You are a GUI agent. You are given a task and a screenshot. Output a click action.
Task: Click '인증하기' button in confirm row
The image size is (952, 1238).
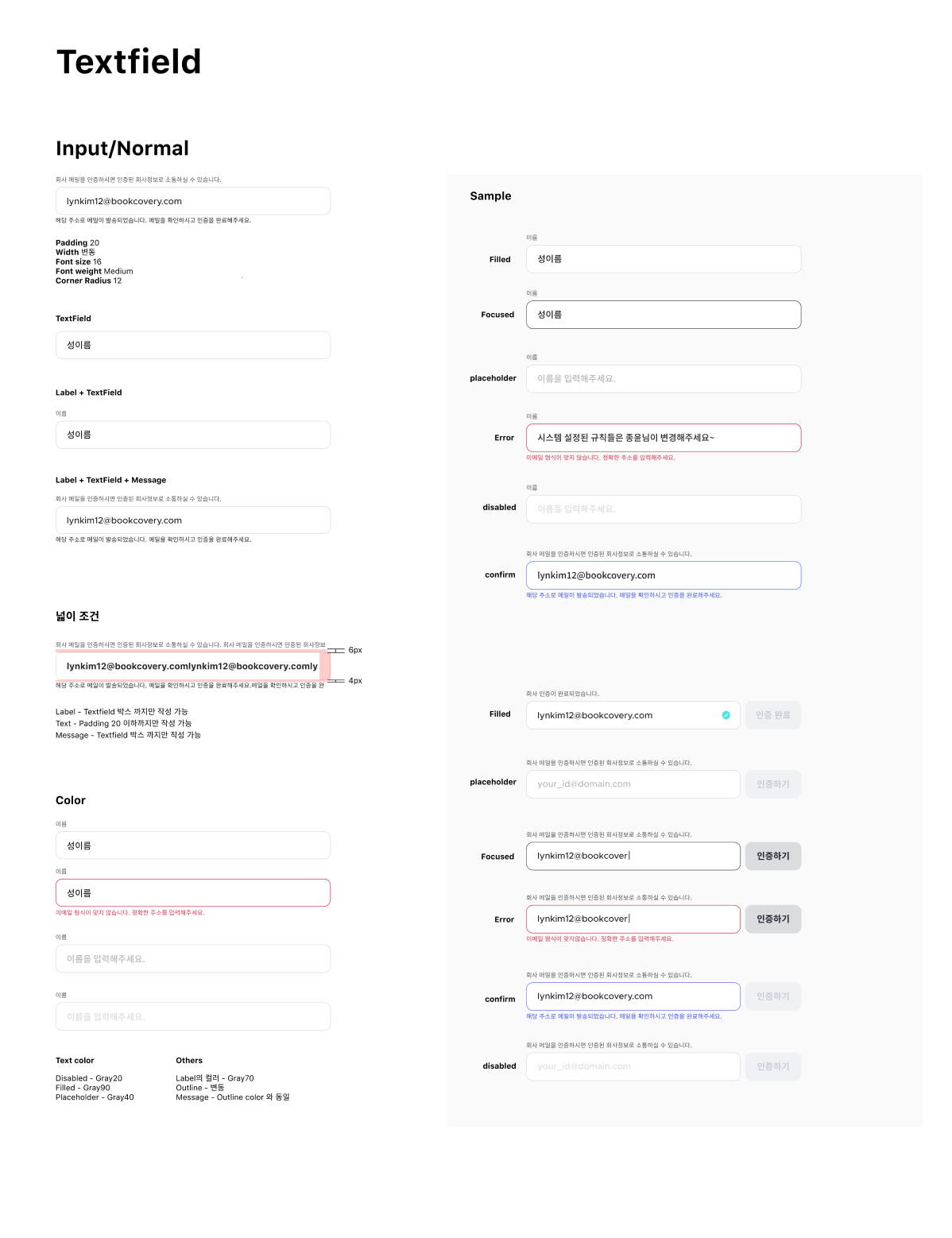772,996
